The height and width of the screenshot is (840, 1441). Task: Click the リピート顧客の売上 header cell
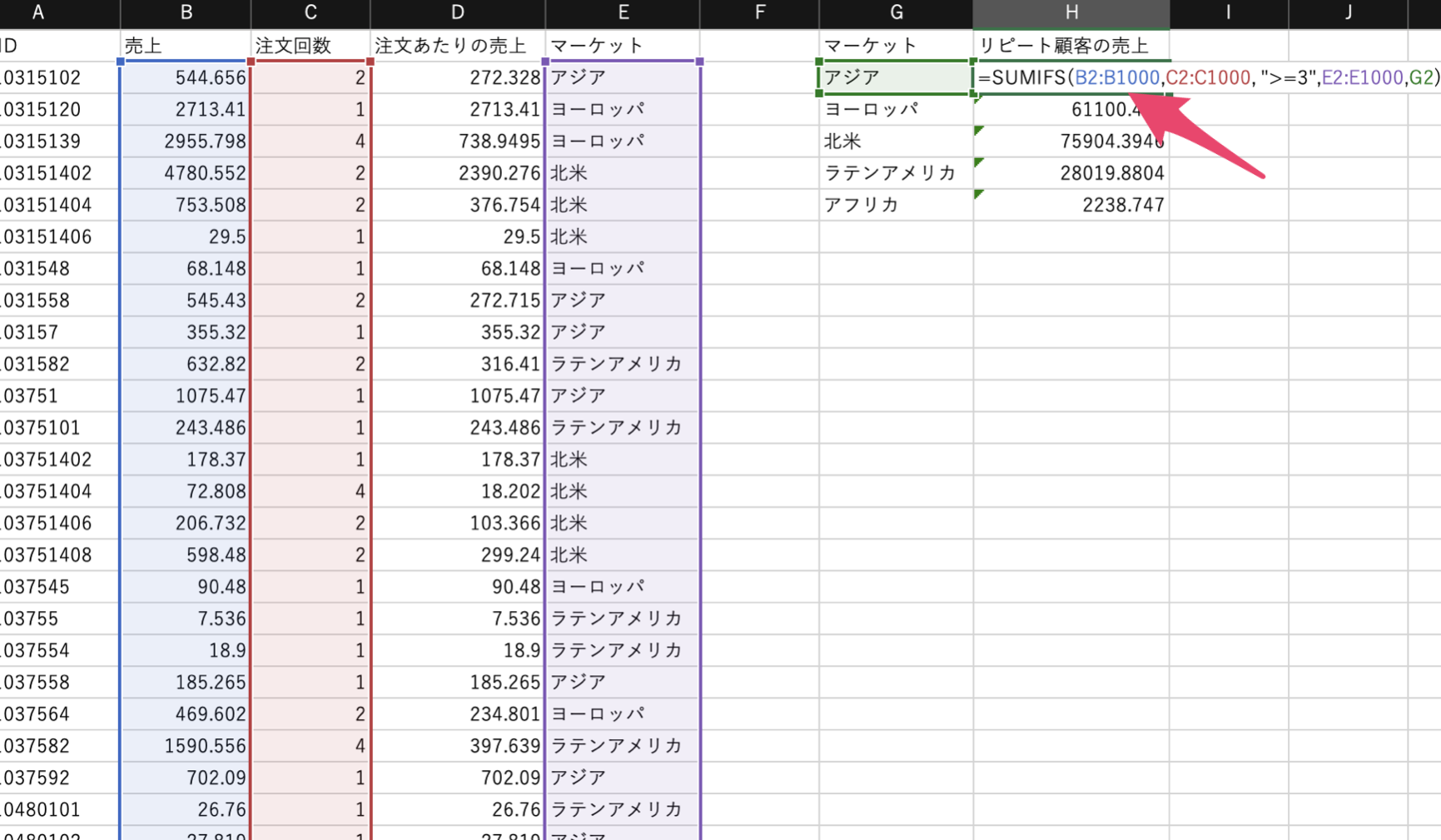coord(1071,46)
